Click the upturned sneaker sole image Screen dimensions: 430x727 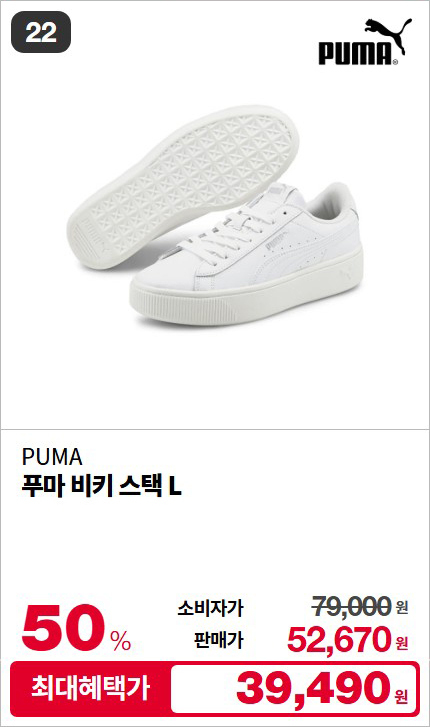coord(182,185)
